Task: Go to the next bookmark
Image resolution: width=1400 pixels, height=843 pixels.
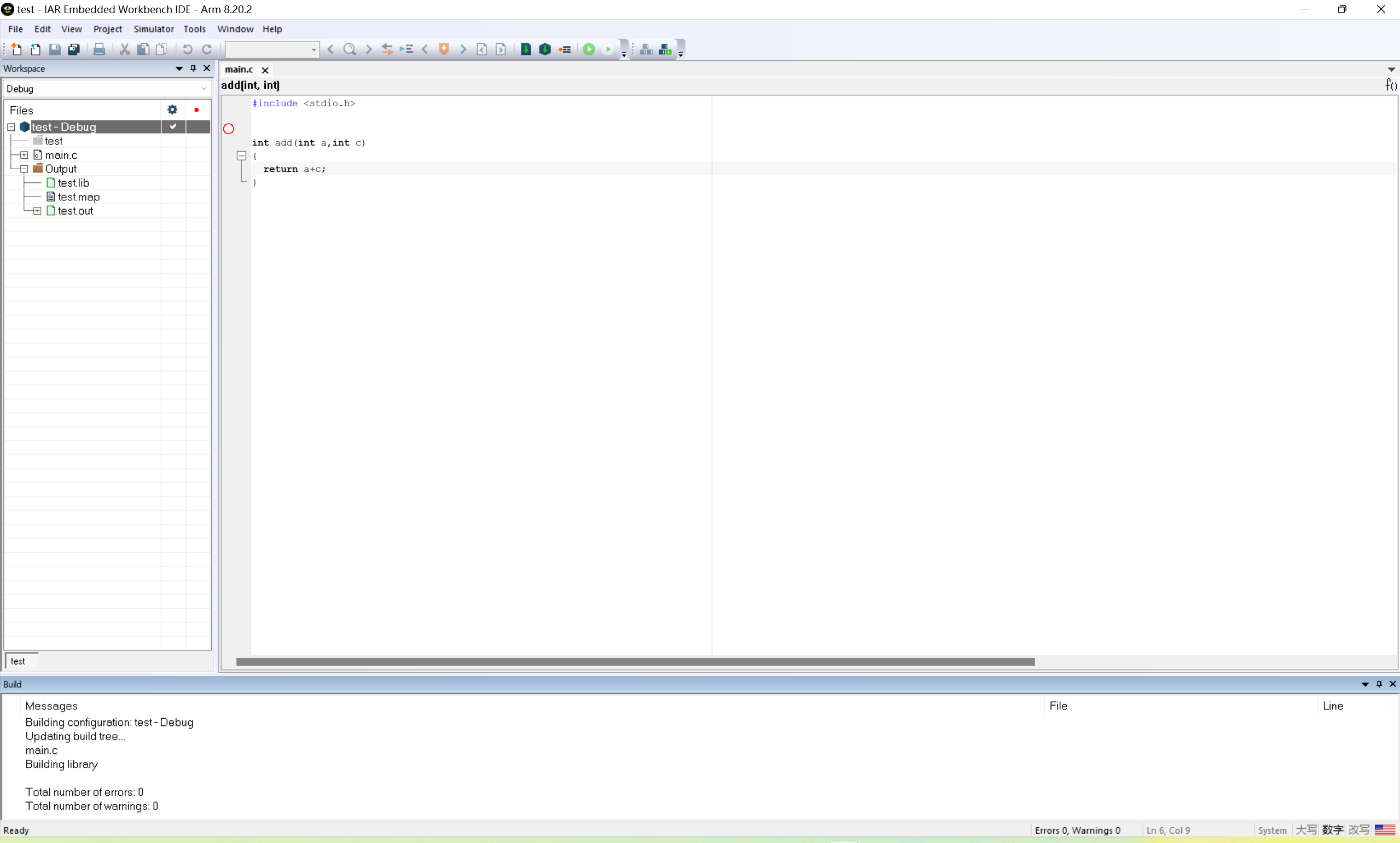Action: point(463,49)
